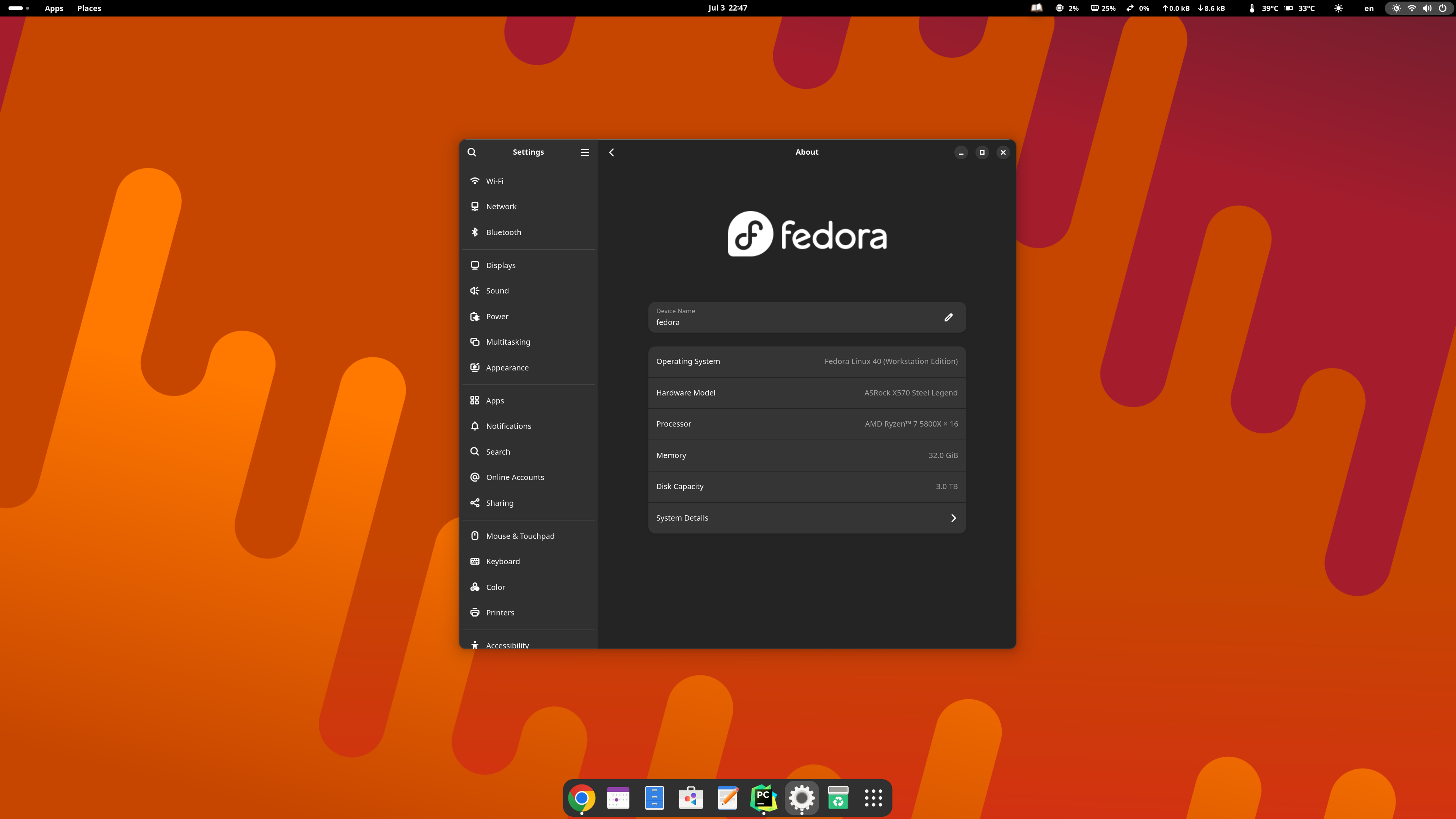Screen dimensions: 1456x819
Task: Open Notifications settings panel
Action: click(508, 425)
